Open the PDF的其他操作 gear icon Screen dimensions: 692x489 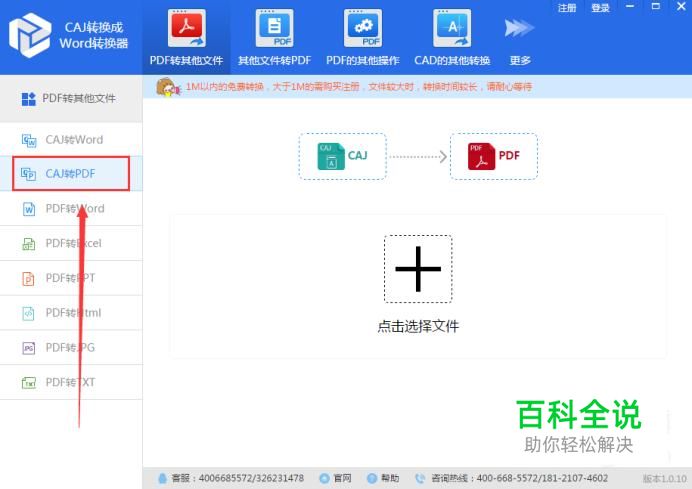click(363, 29)
